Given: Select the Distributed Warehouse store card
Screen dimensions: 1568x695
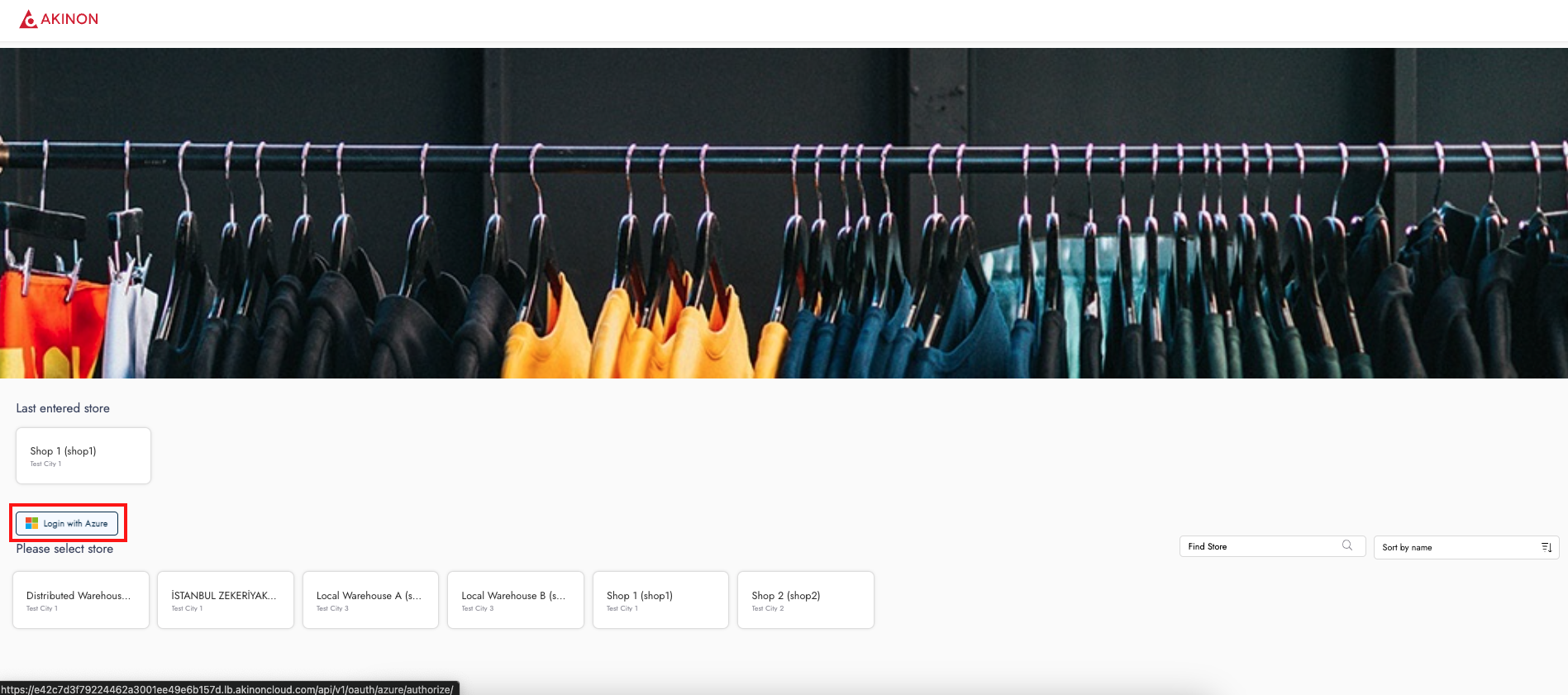Looking at the screenshot, I should 81,600.
